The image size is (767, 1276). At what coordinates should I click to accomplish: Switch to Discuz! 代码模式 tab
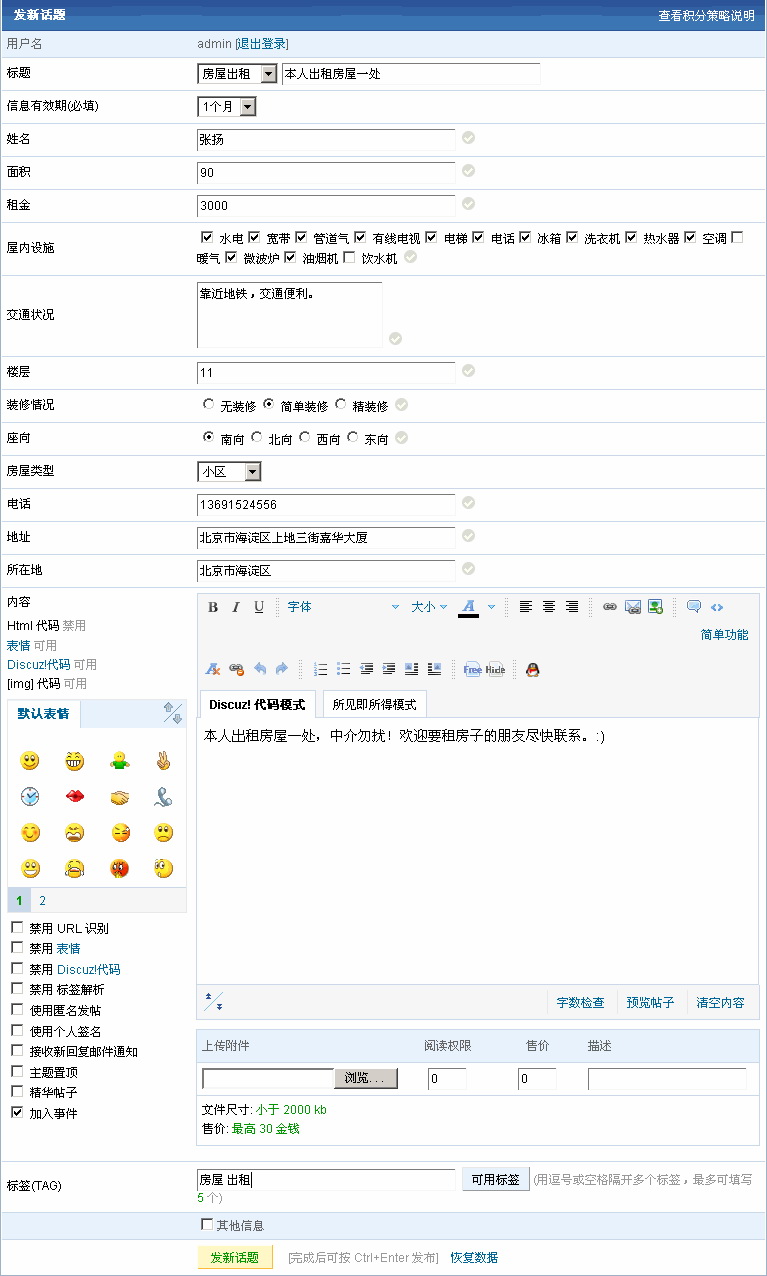258,704
